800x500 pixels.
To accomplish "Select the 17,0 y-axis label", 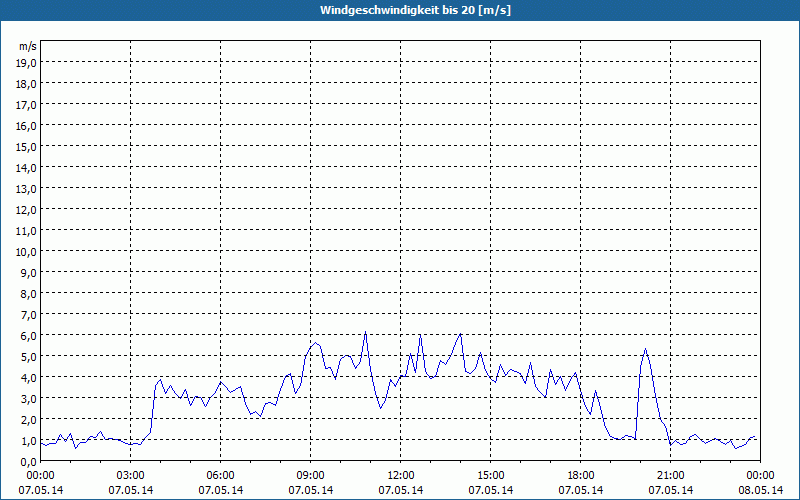I will click(27, 105).
